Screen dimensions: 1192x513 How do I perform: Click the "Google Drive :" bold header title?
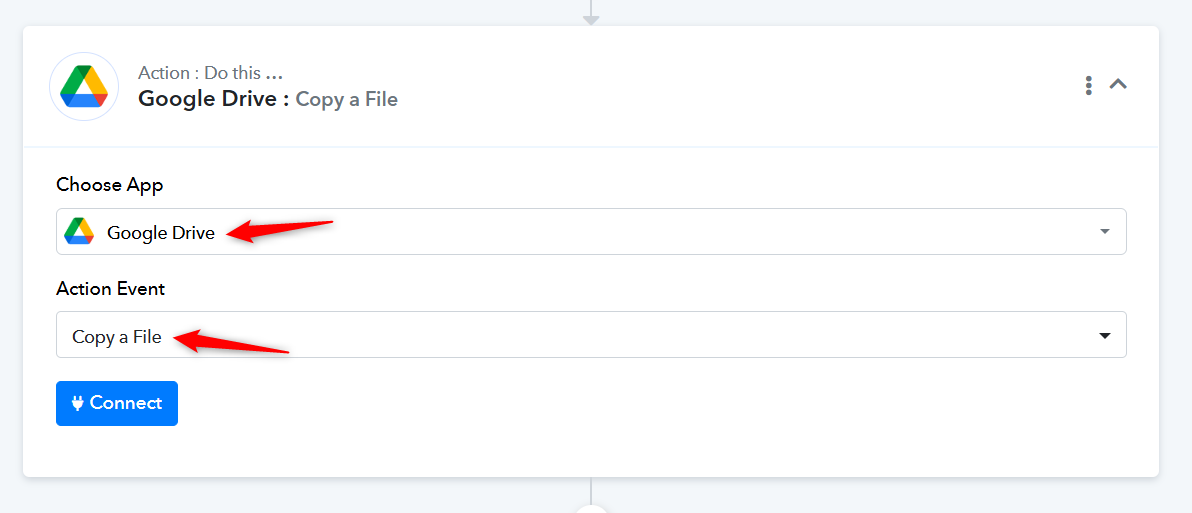[x=213, y=99]
